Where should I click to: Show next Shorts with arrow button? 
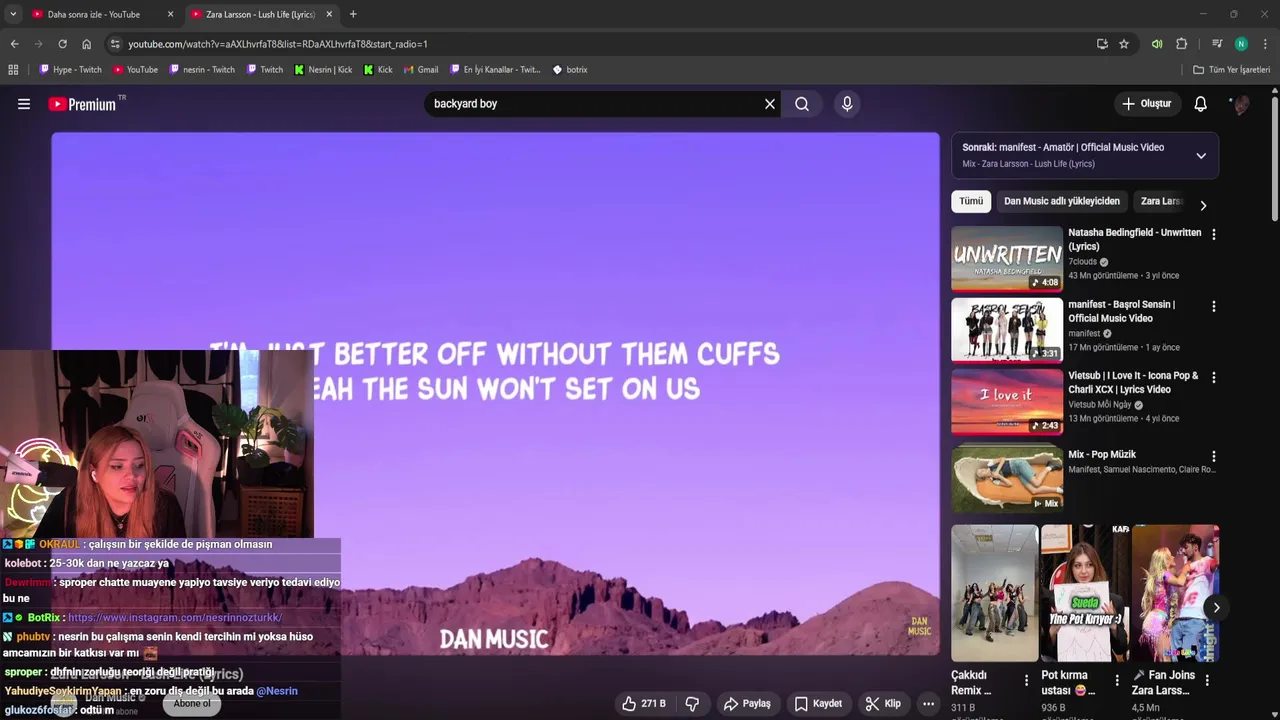point(1216,607)
